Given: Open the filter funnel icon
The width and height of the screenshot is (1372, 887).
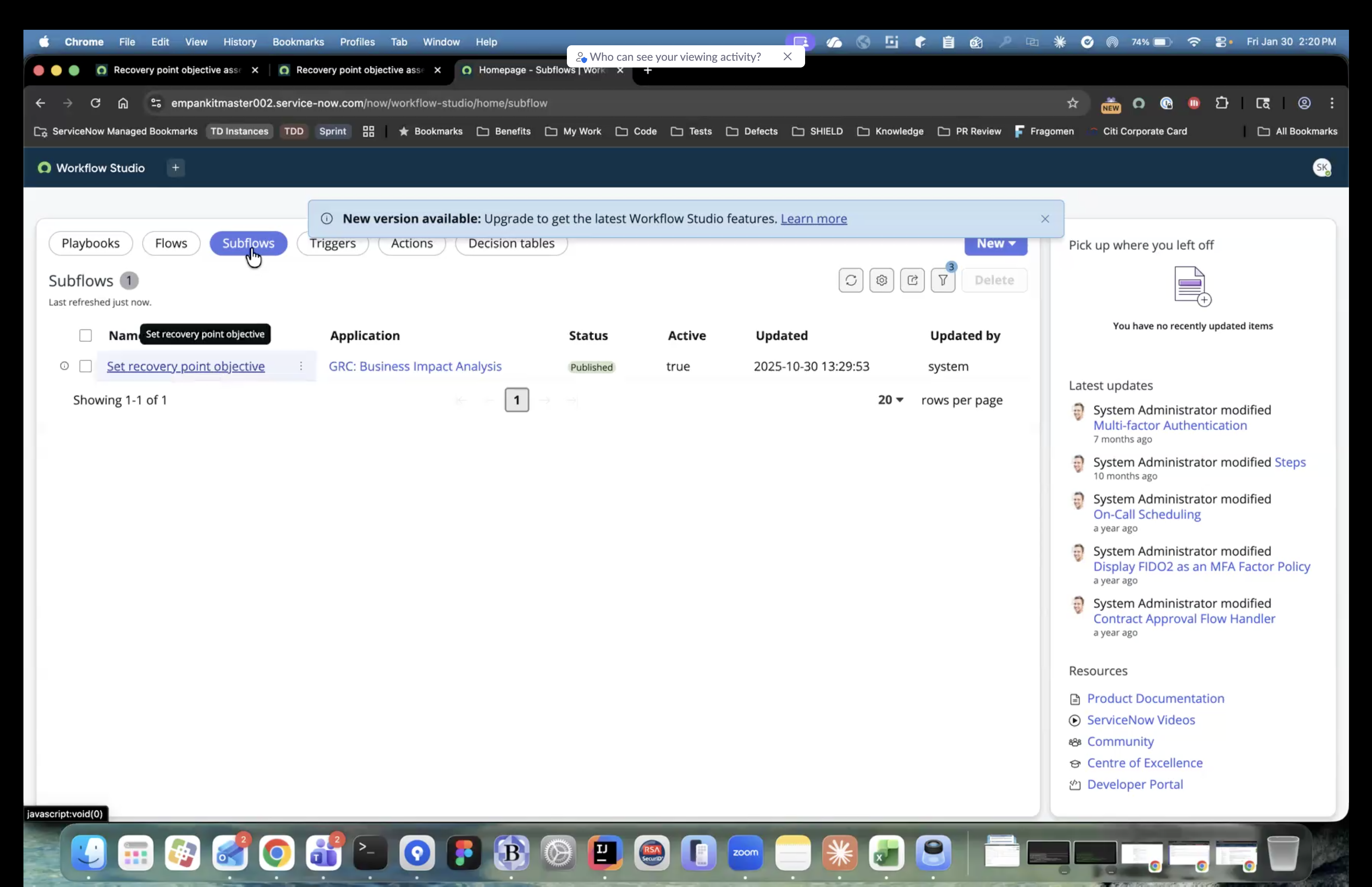Looking at the screenshot, I should coord(943,280).
